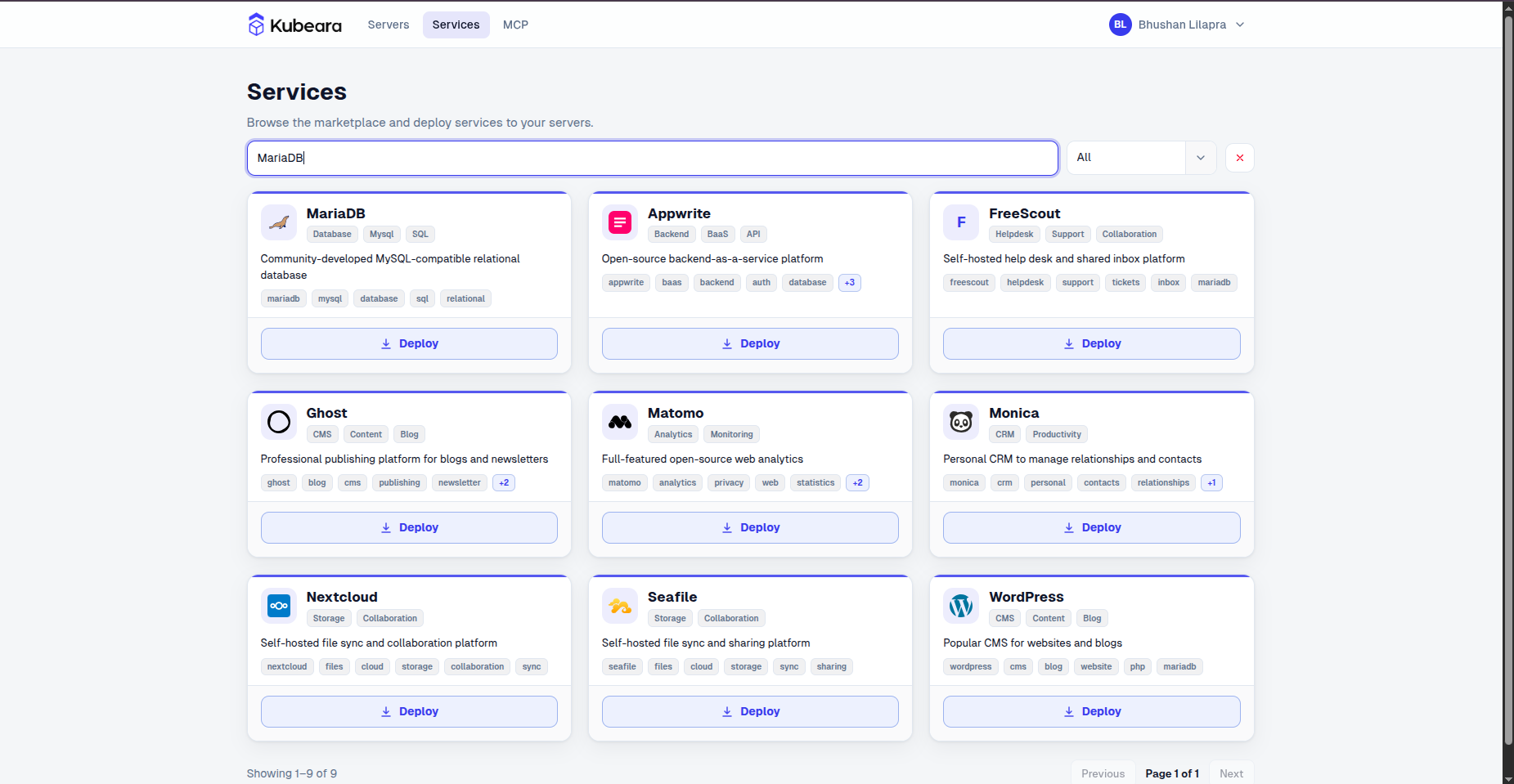Click the CRM category tag on Monica
The height and width of the screenshot is (784, 1514).
[1005, 435]
